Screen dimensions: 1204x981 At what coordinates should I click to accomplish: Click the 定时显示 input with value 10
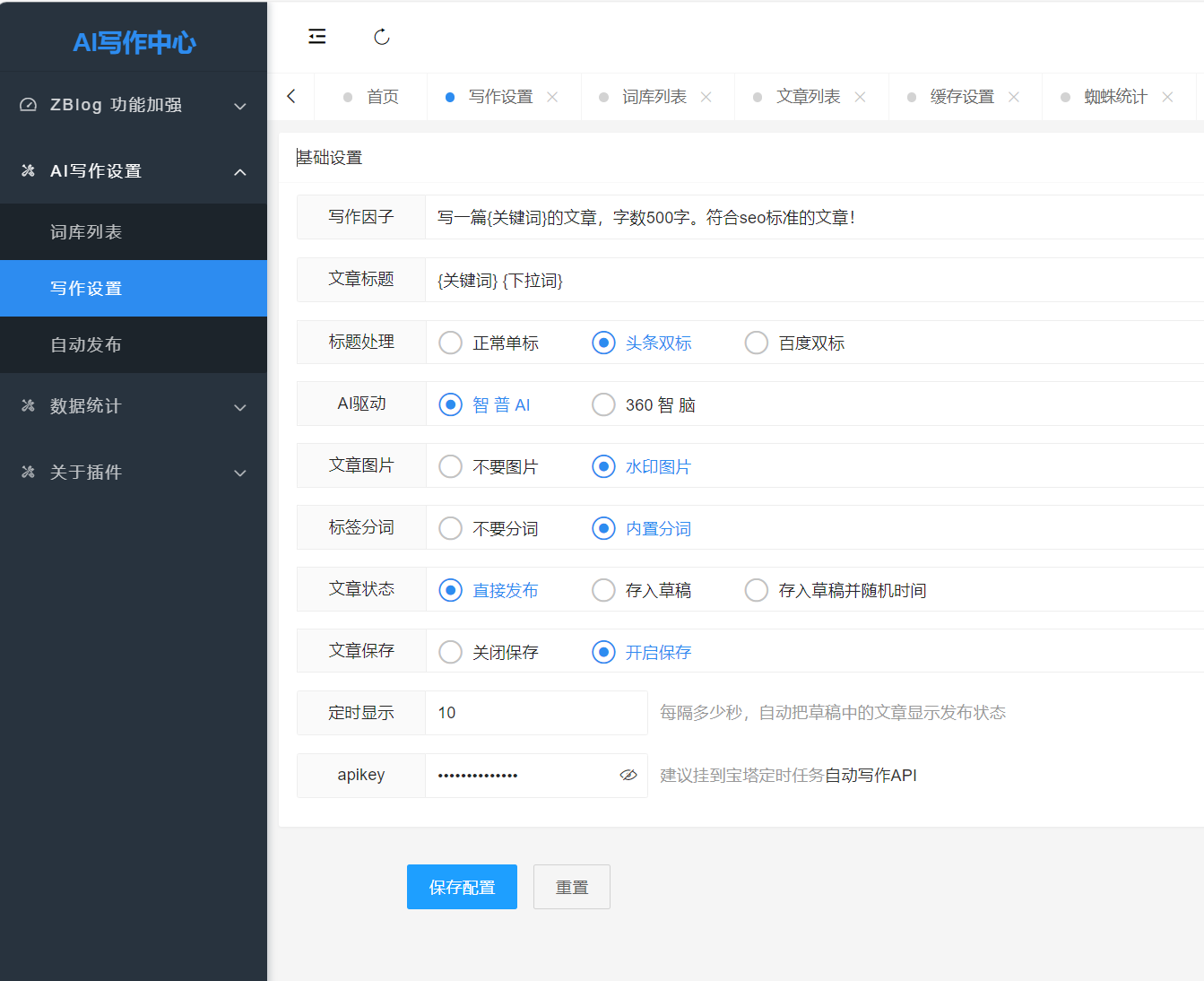tap(536, 713)
